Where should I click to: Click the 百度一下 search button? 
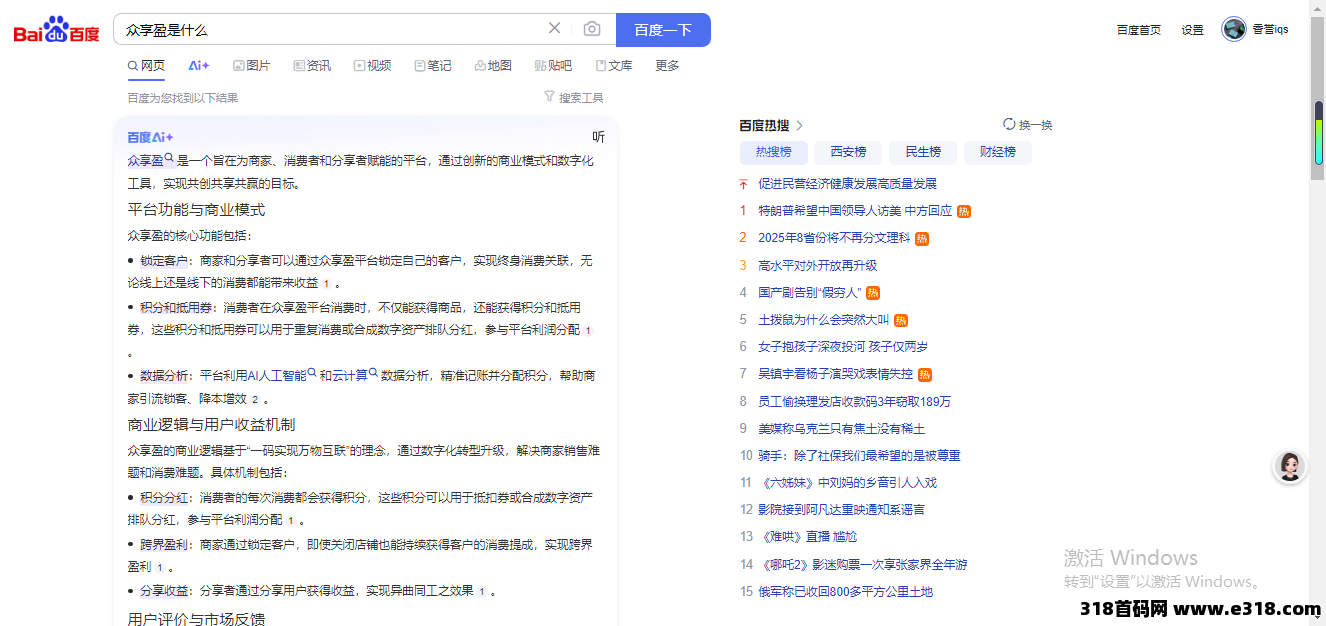663,29
